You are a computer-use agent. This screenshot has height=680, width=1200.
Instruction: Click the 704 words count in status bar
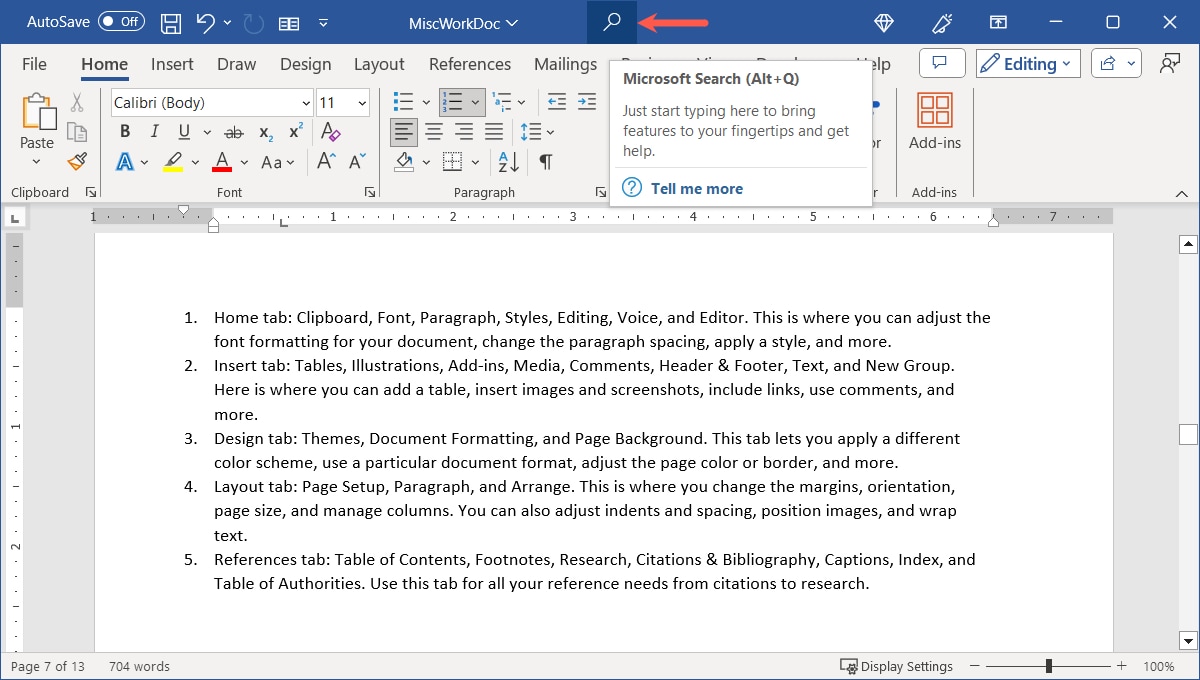pyautogui.click(x=138, y=666)
